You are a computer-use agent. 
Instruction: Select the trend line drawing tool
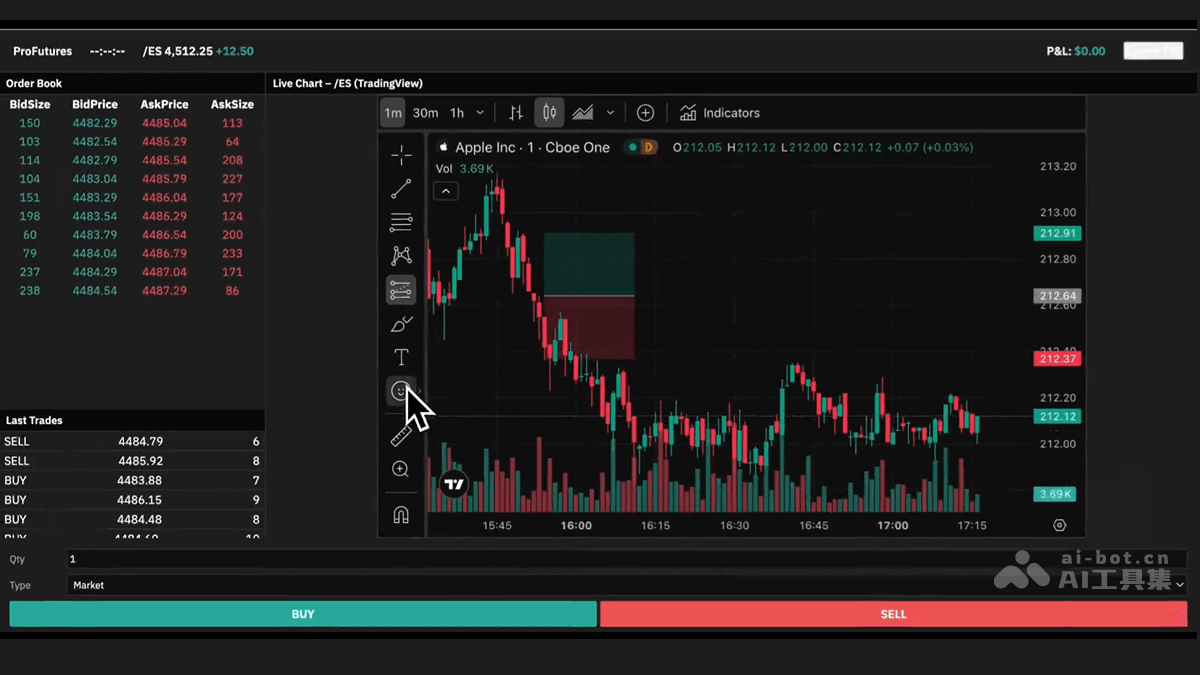coord(401,188)
